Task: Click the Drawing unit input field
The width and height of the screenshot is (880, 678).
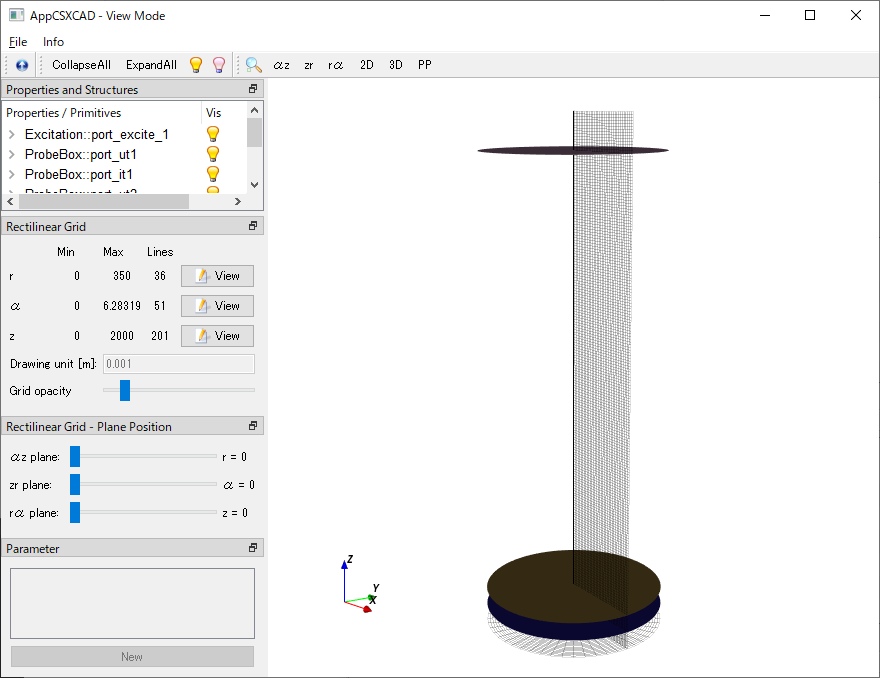Action: 178,364
